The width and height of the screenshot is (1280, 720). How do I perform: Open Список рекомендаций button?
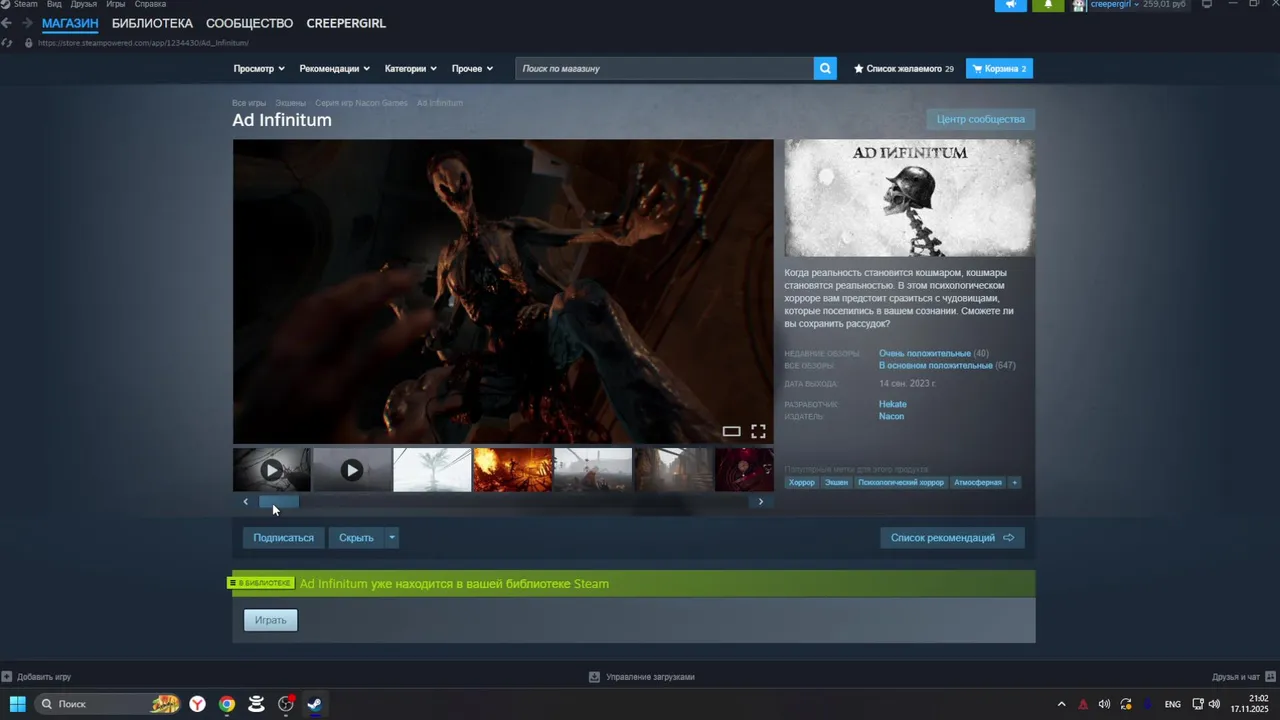tap(952, 538)
